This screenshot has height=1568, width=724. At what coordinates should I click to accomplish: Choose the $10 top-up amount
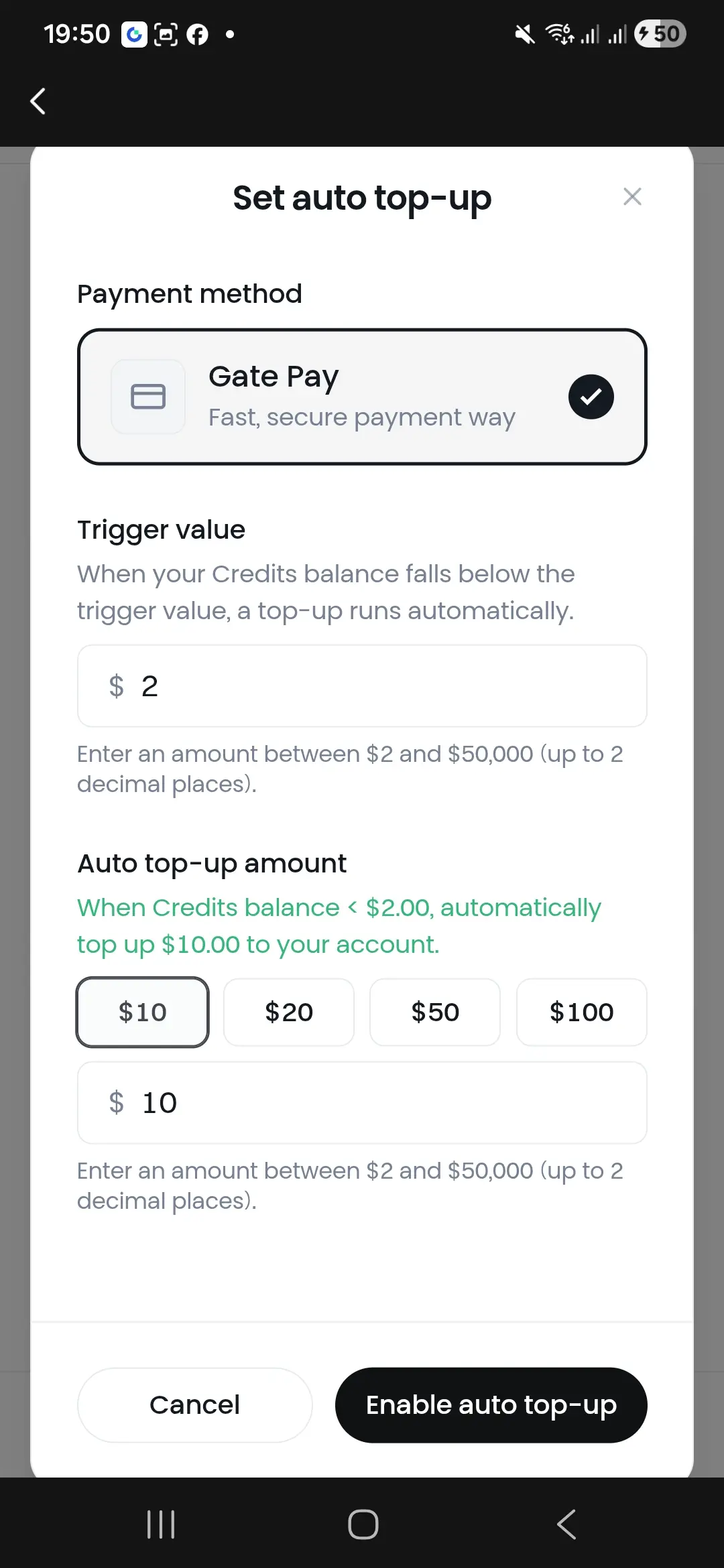pyautogui.click(x=143, y=1012)
